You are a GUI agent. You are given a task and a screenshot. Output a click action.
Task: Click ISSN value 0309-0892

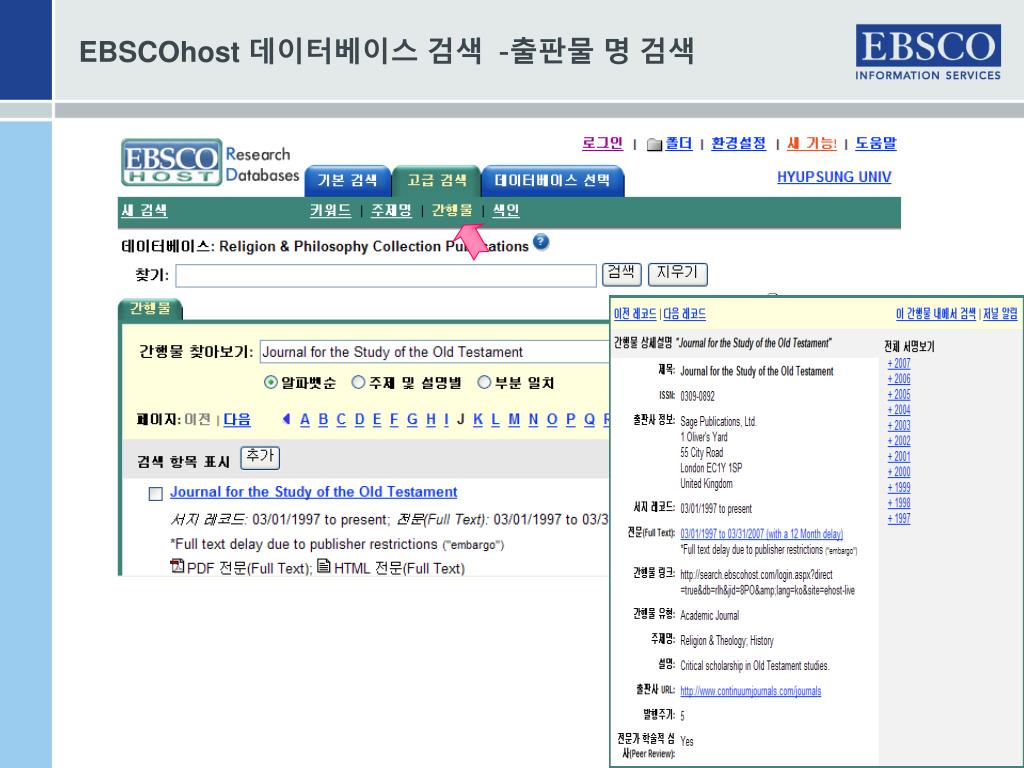(697, 396)
